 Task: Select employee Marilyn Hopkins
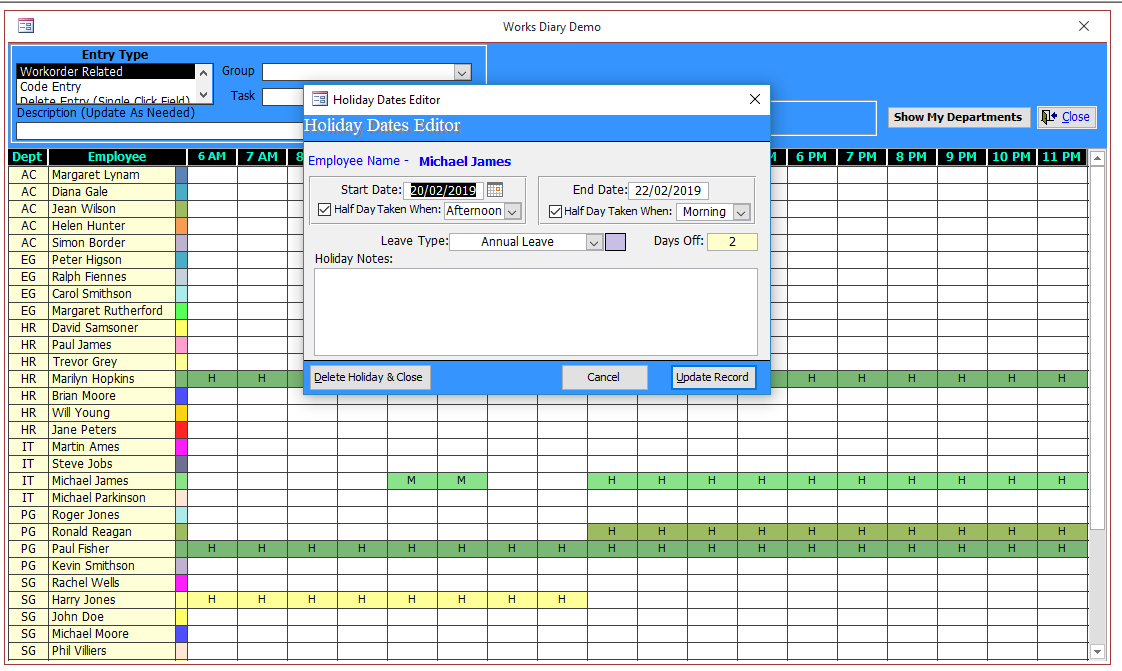pos(112,378)
